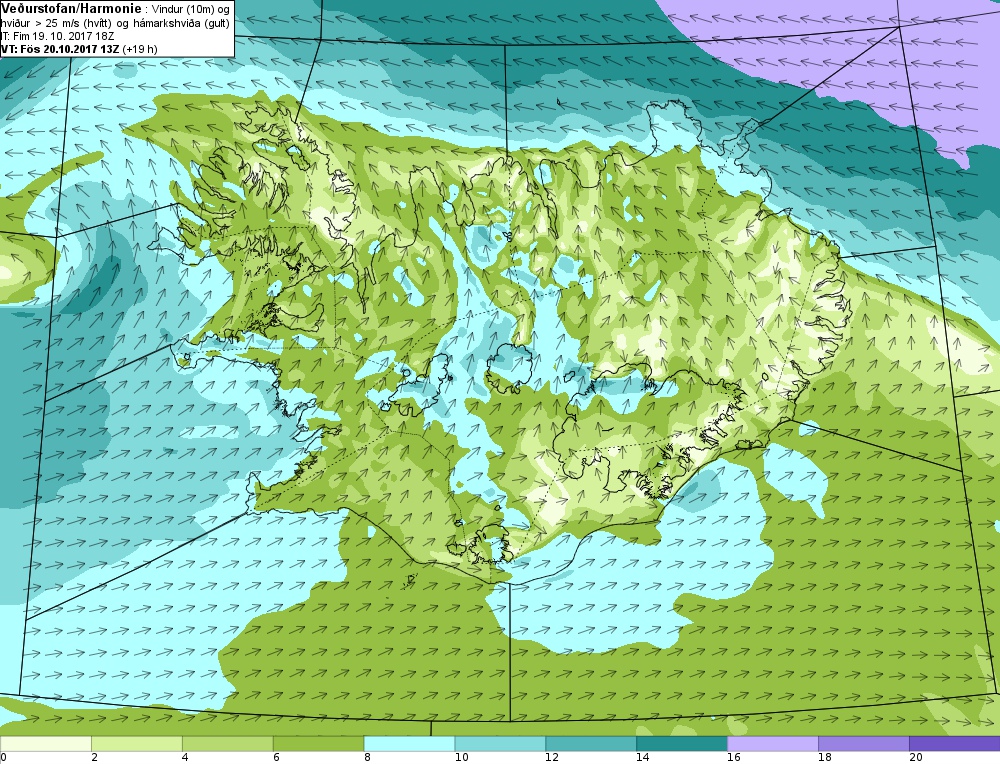Click the light purple 16–18 m/s legend swatch
This screenshot has width=1000, height=764.
[x=773, y=744]
